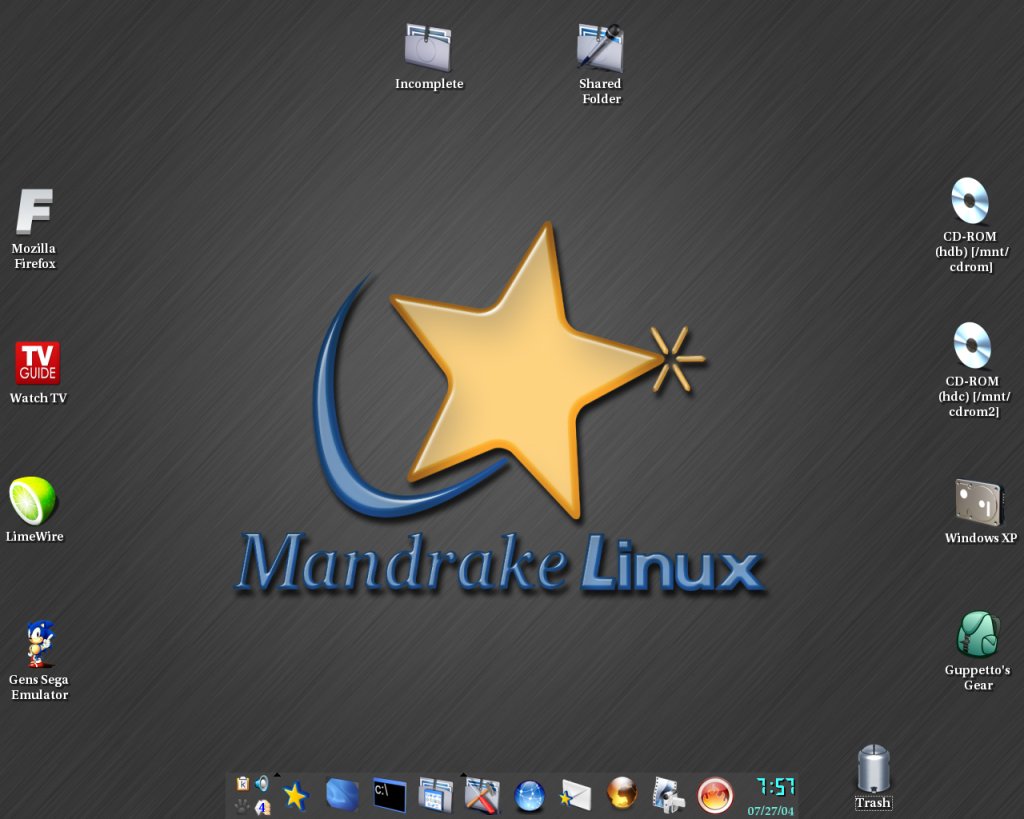This screenshot has width=1024, height=819.
Task: Click the number 4 tray icon
Action: 263,807
